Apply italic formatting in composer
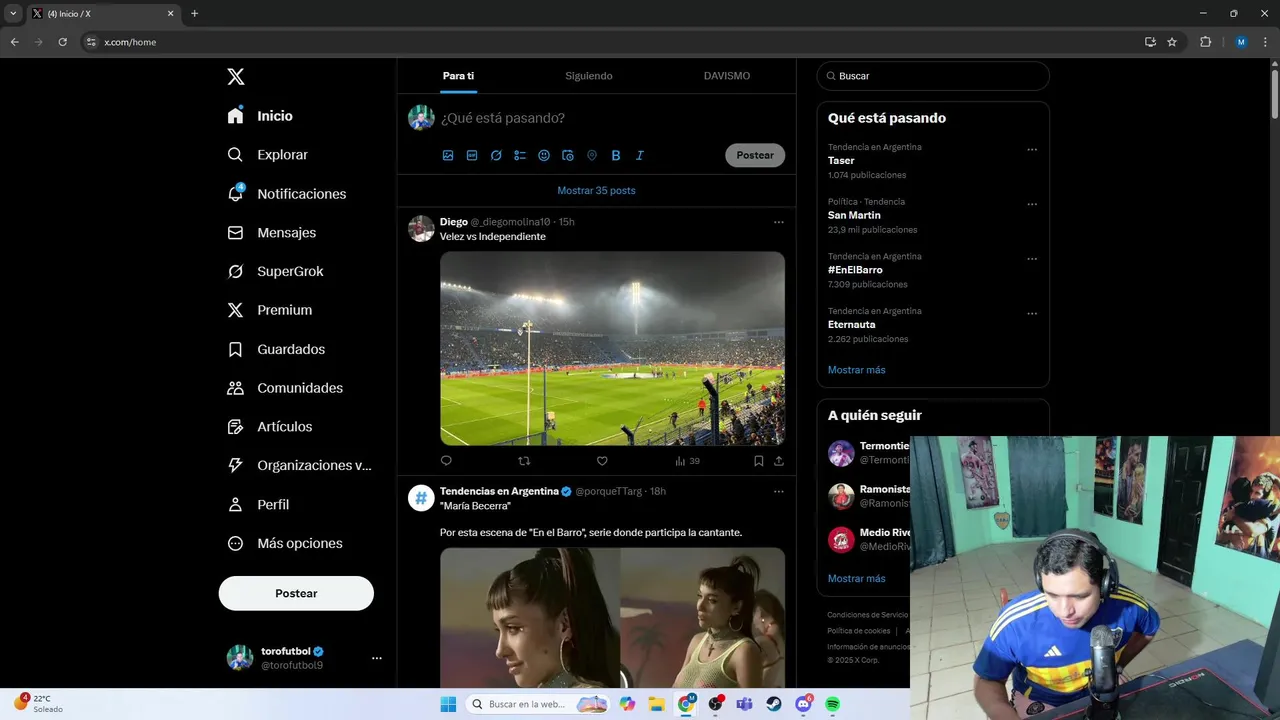 640,155
